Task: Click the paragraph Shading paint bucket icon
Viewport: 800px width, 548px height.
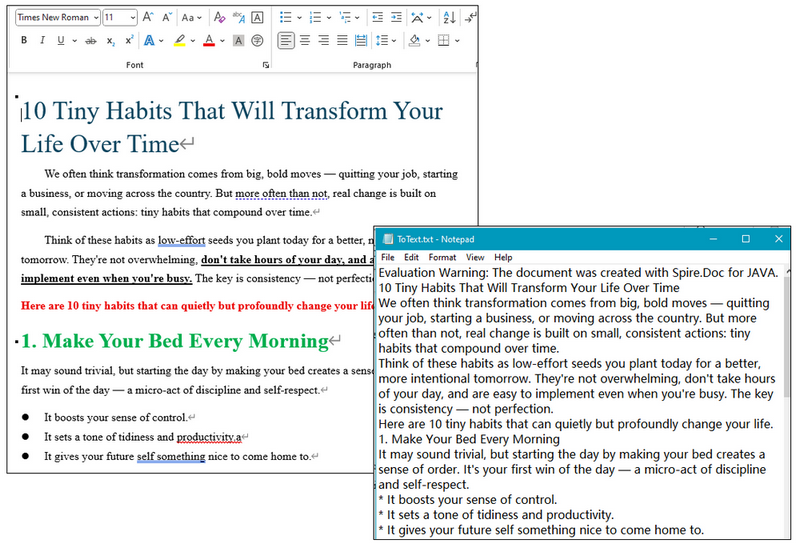Action: point(415,40)
